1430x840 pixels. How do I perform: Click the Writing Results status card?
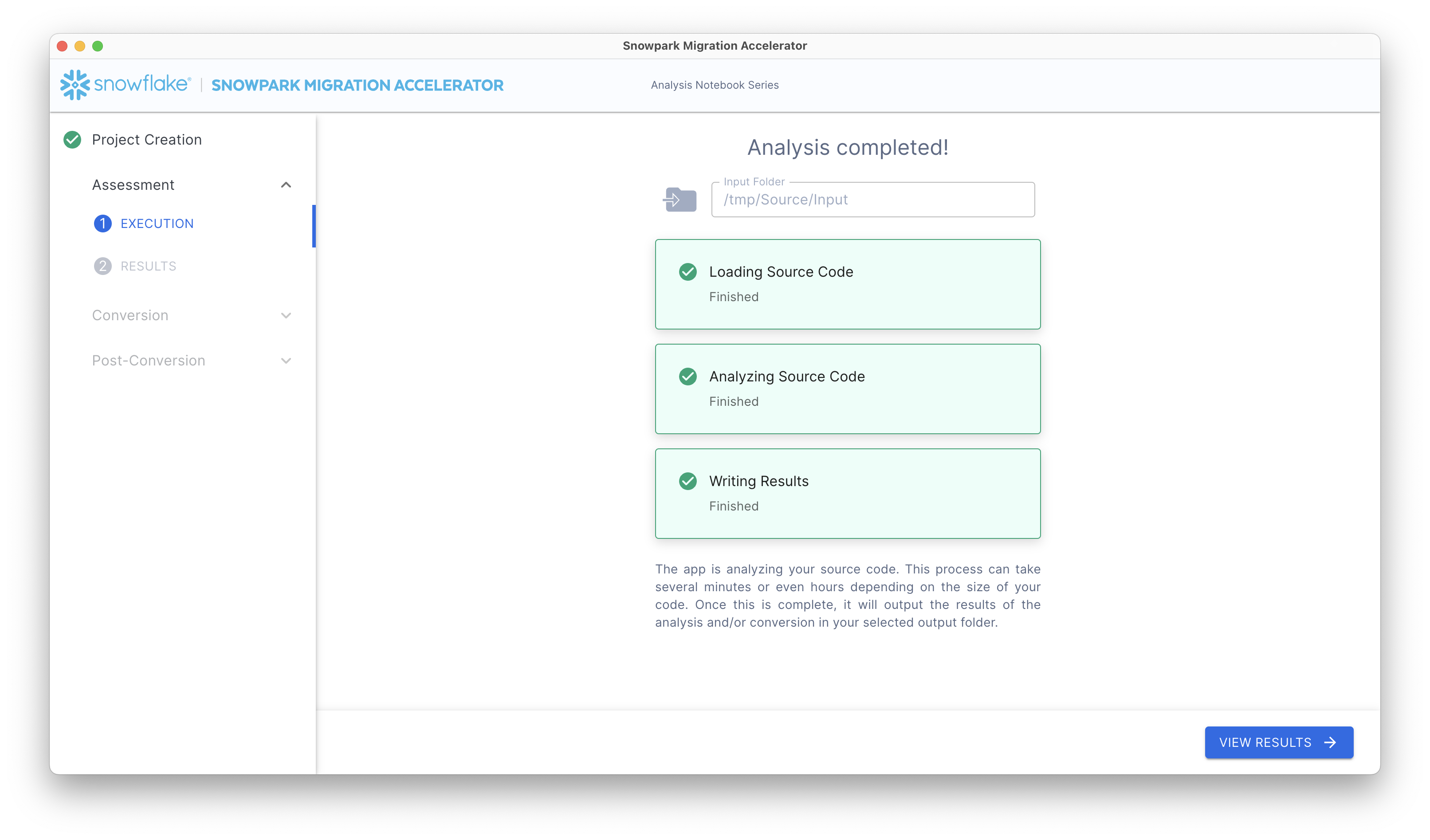pos(848,493)
